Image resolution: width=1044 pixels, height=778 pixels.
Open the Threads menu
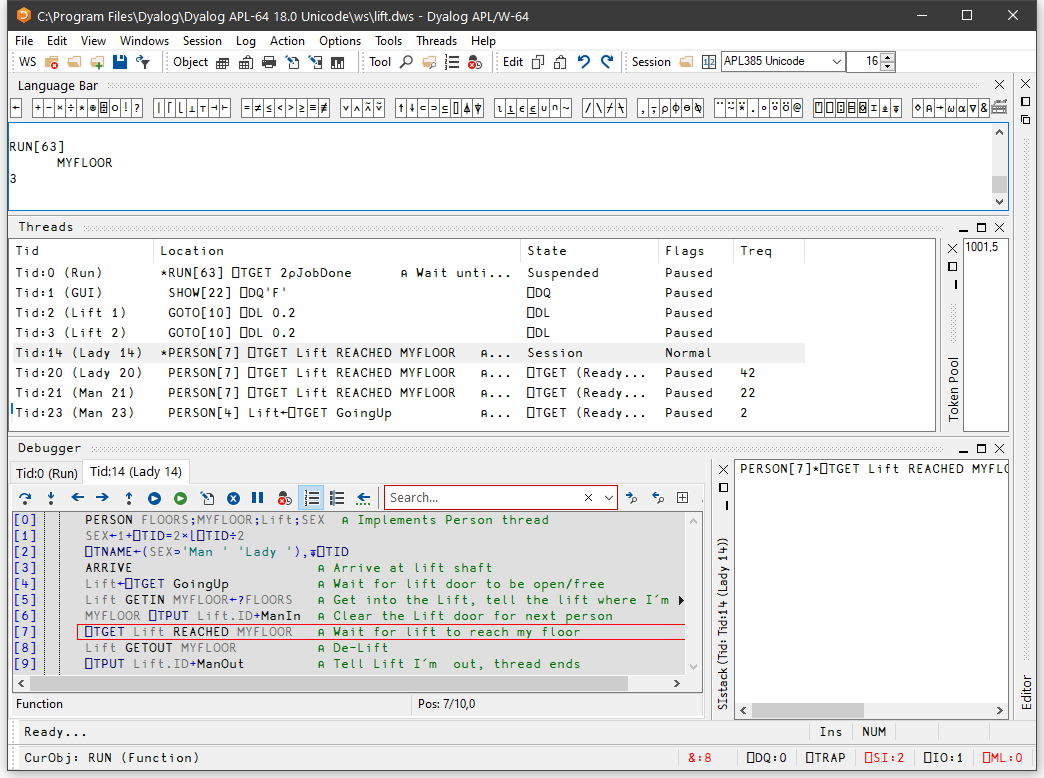tap(436, 41)
